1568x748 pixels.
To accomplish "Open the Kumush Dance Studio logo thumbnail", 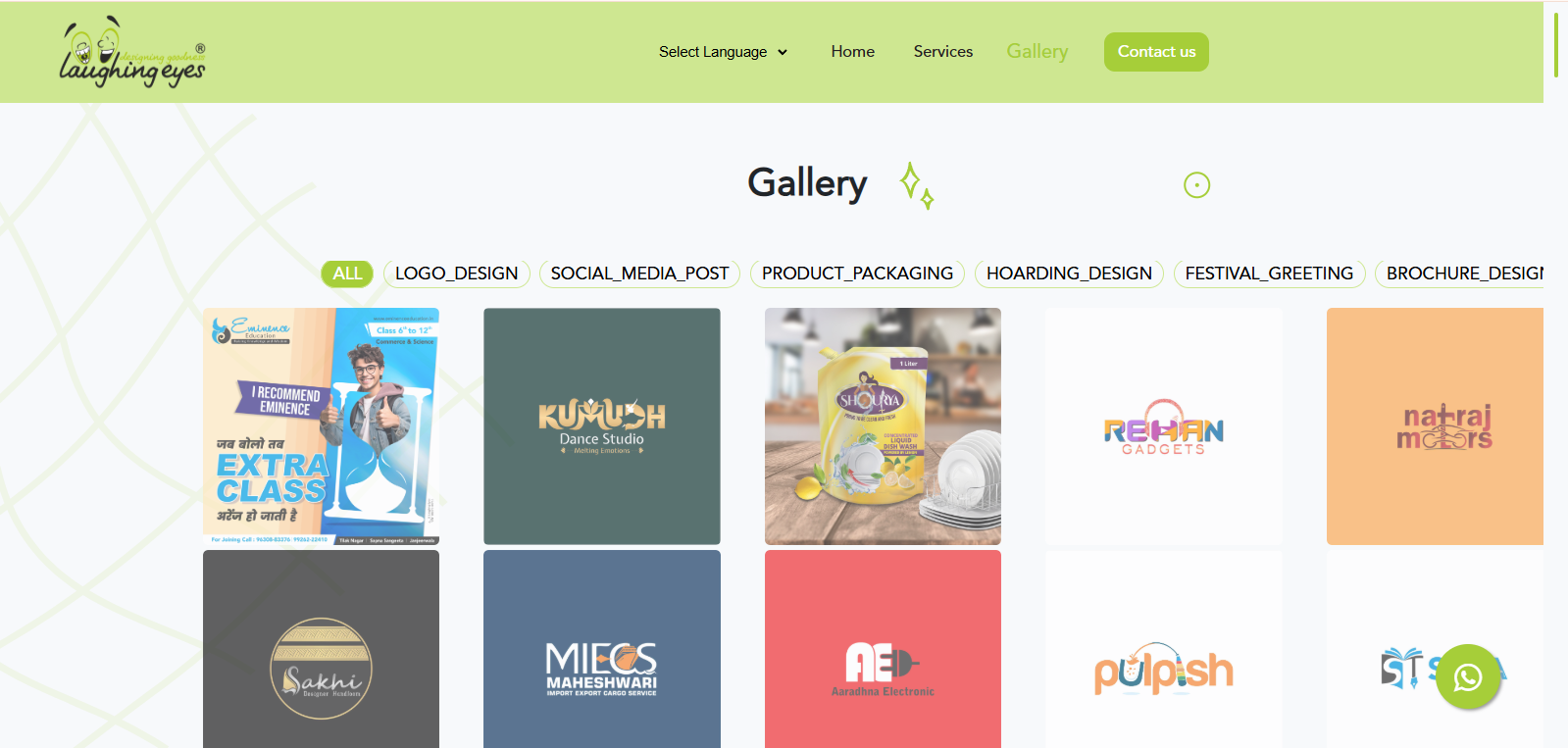I will click(x=602, y=426).
